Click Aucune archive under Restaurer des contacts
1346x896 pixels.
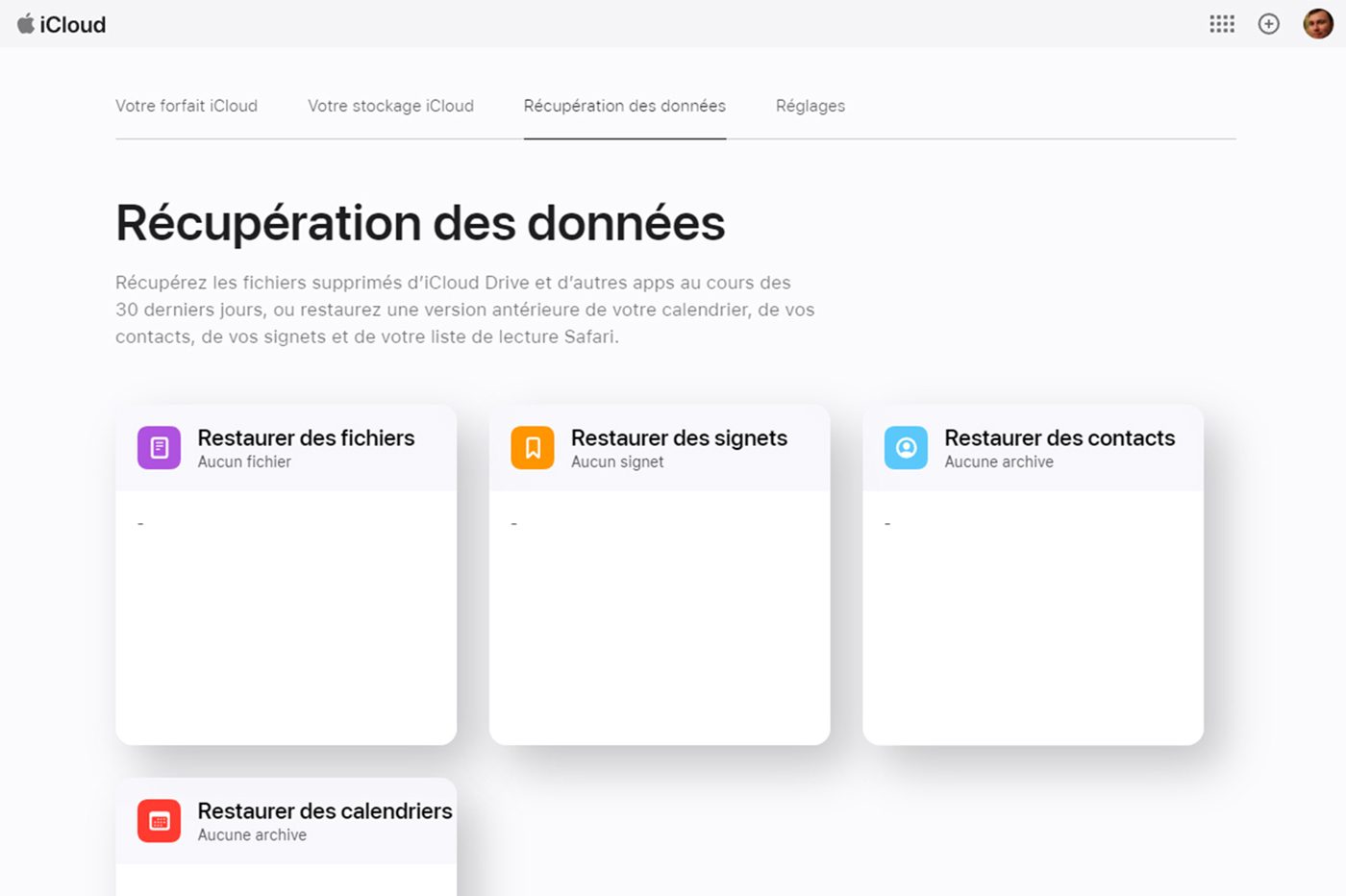tap(999, 461)
